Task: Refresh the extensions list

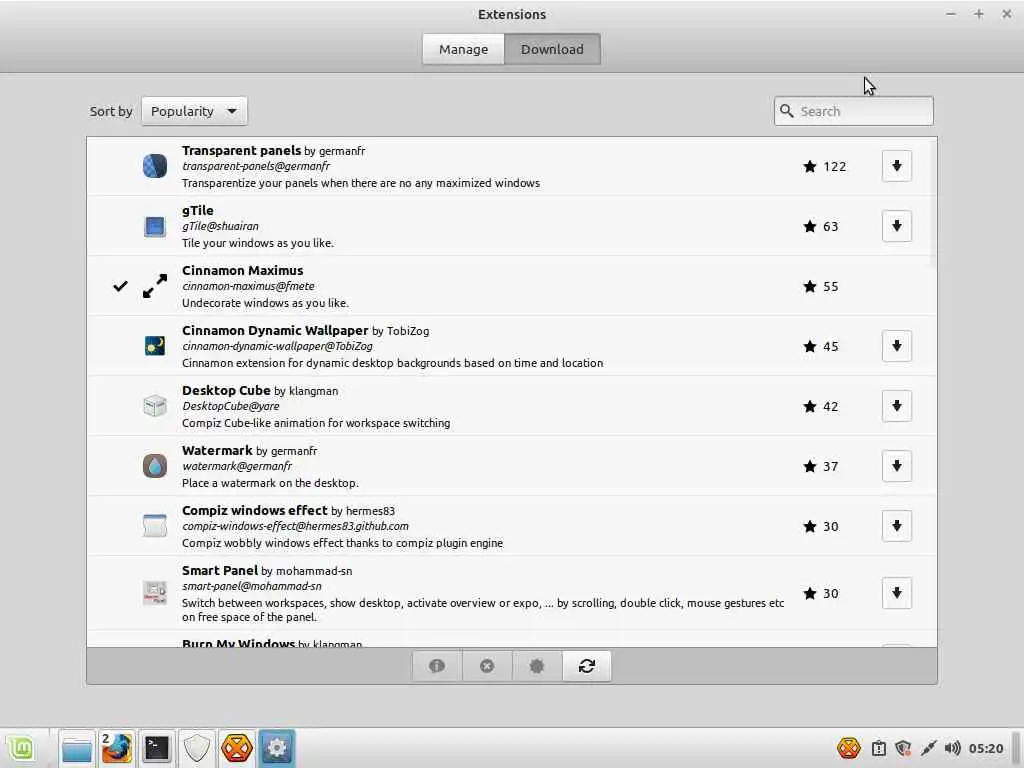Action: point(586,665)
